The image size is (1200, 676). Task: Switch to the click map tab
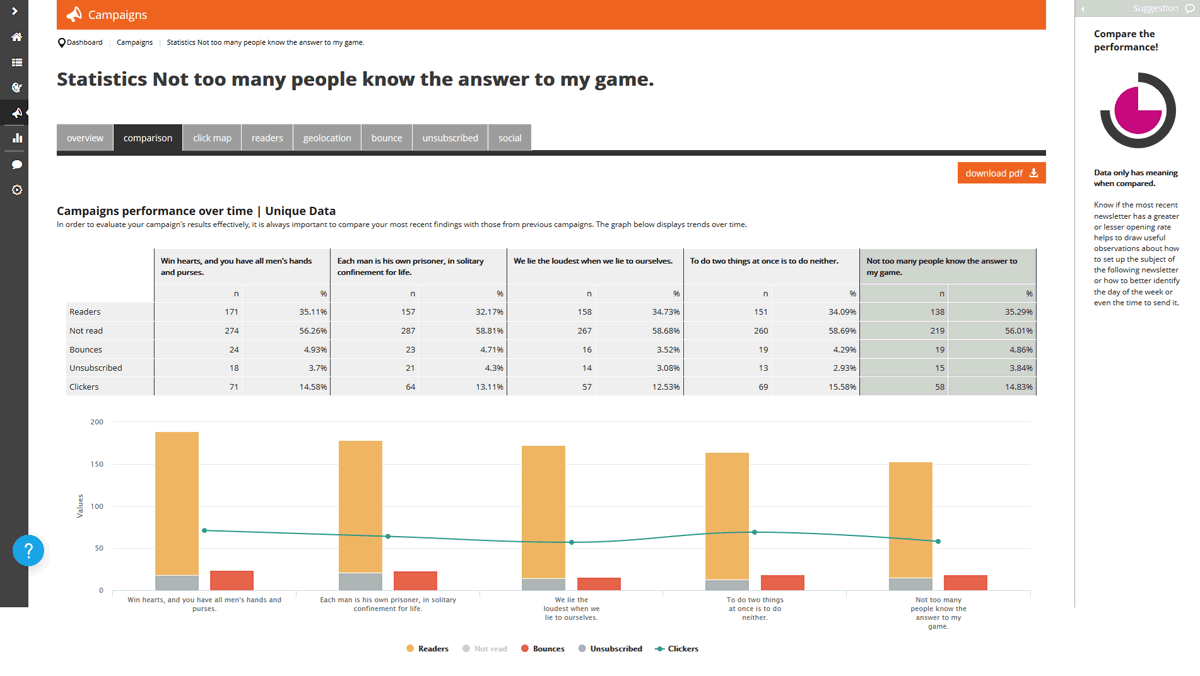click(212, 138)
